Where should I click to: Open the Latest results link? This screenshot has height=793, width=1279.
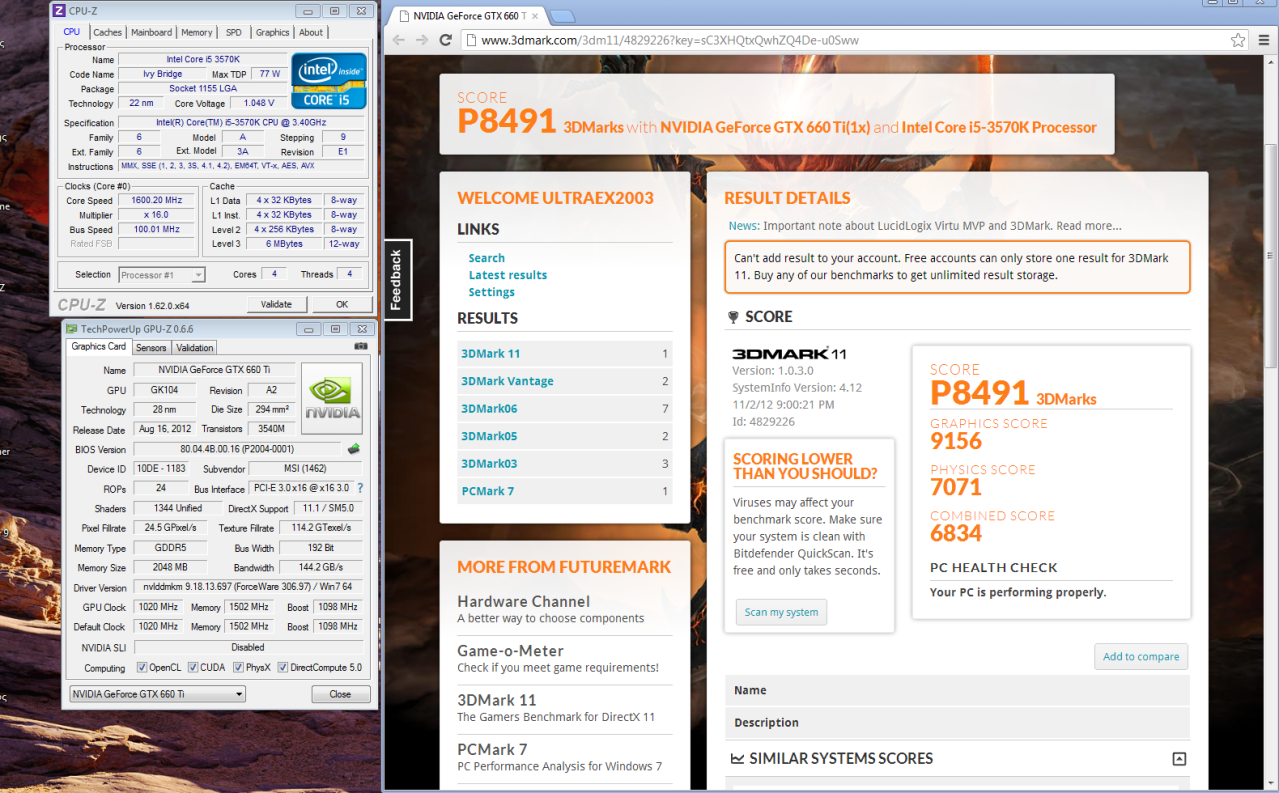508,275
